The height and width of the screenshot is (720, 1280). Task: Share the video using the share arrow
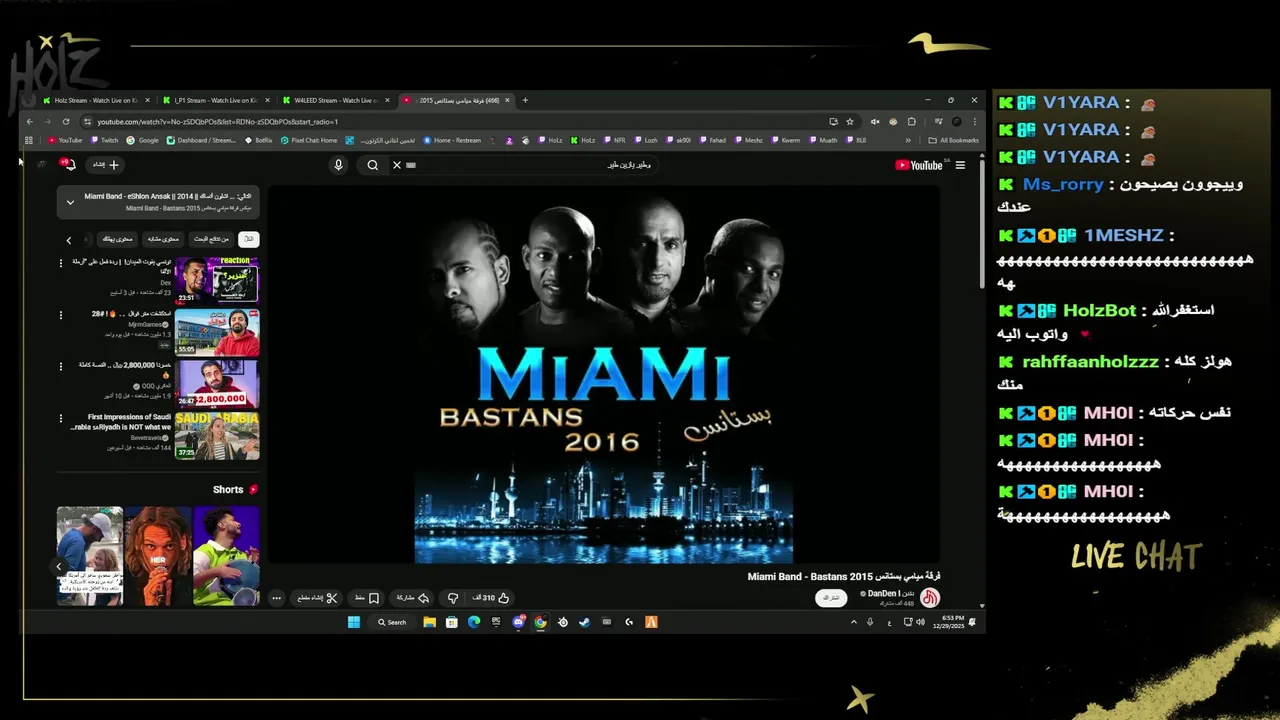[412, 598]
